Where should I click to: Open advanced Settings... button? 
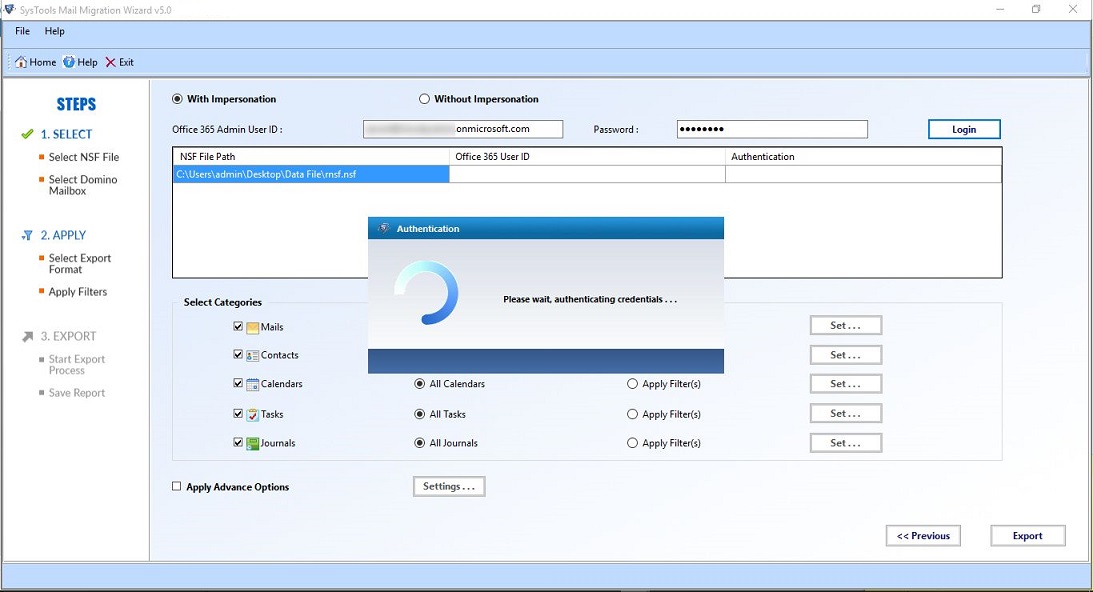click(x=449, y=487)
